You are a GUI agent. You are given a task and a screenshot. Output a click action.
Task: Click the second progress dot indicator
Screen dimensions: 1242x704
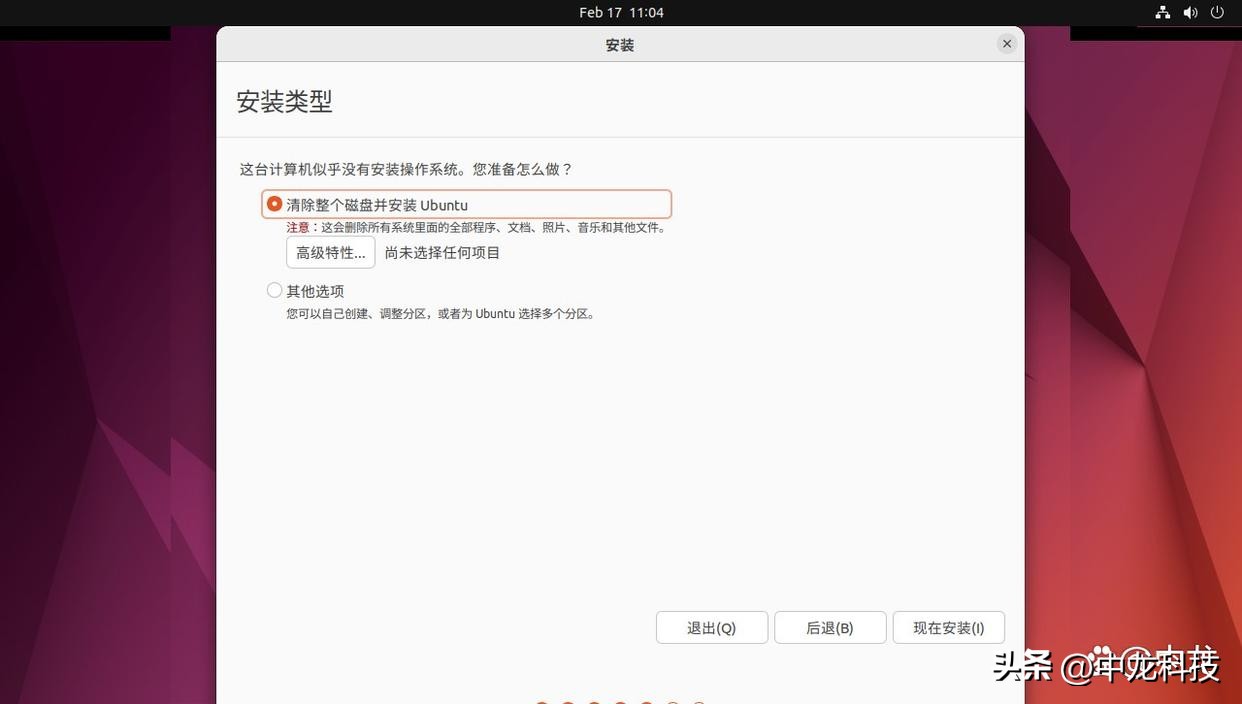point(565,702)
